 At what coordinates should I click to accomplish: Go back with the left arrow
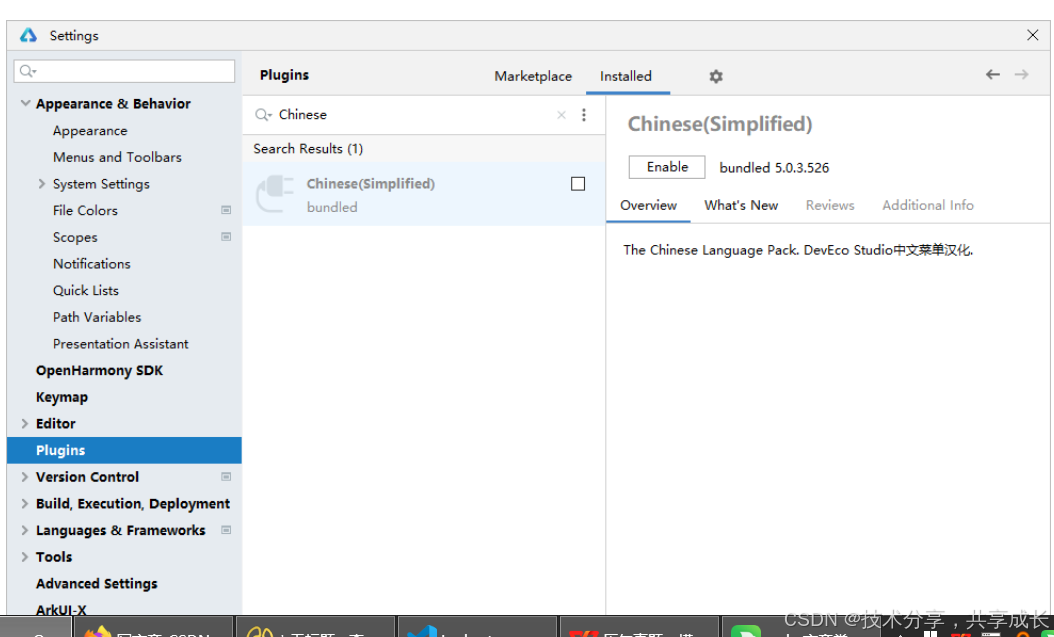(x=993, y=75)
